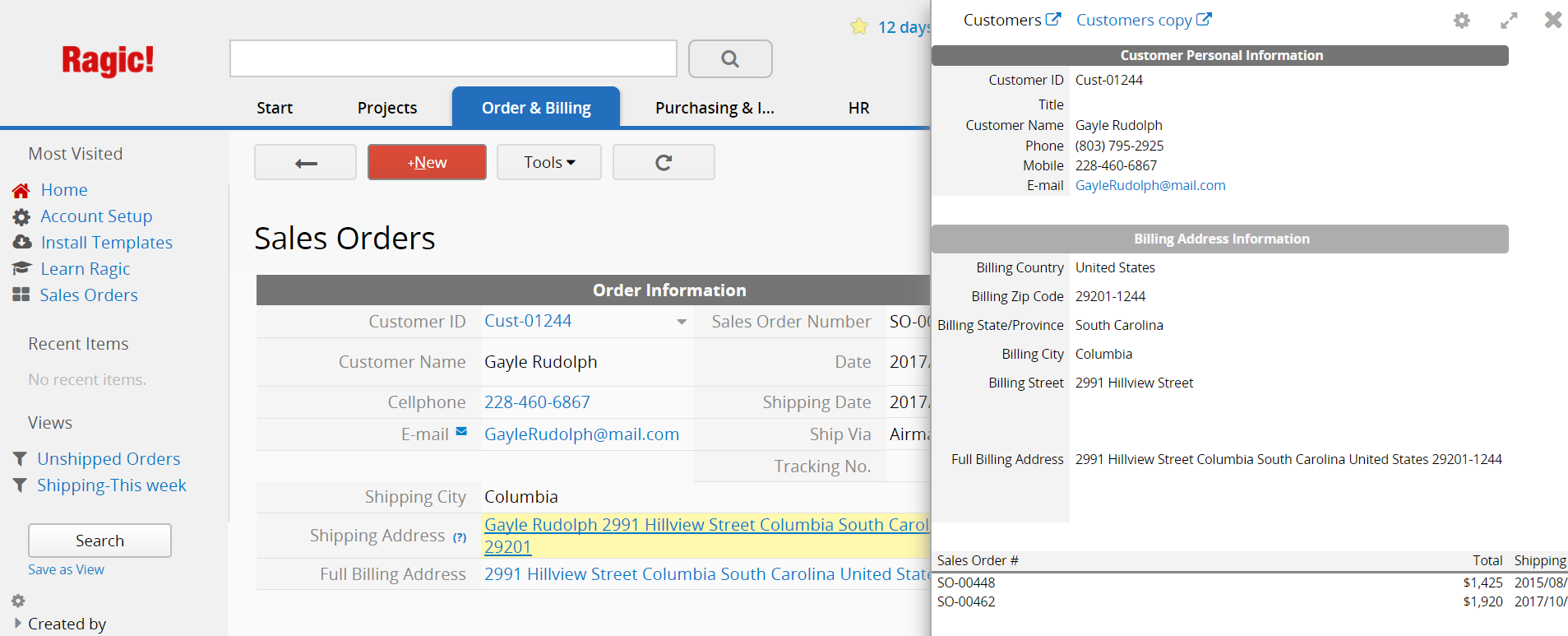
Task: Click the Account Setup gear icon
Action: pyautogui.click(x=21, y=216)
